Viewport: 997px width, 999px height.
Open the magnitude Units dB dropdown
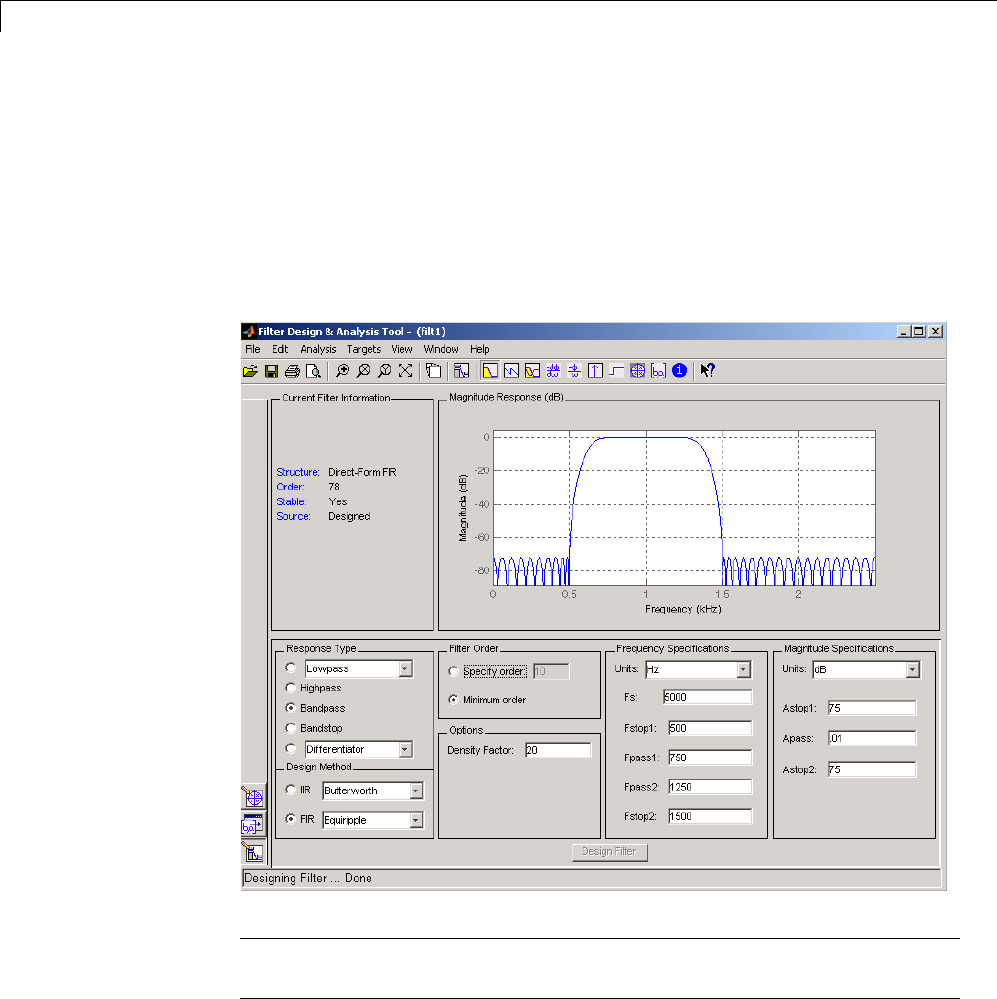(913, 670)
